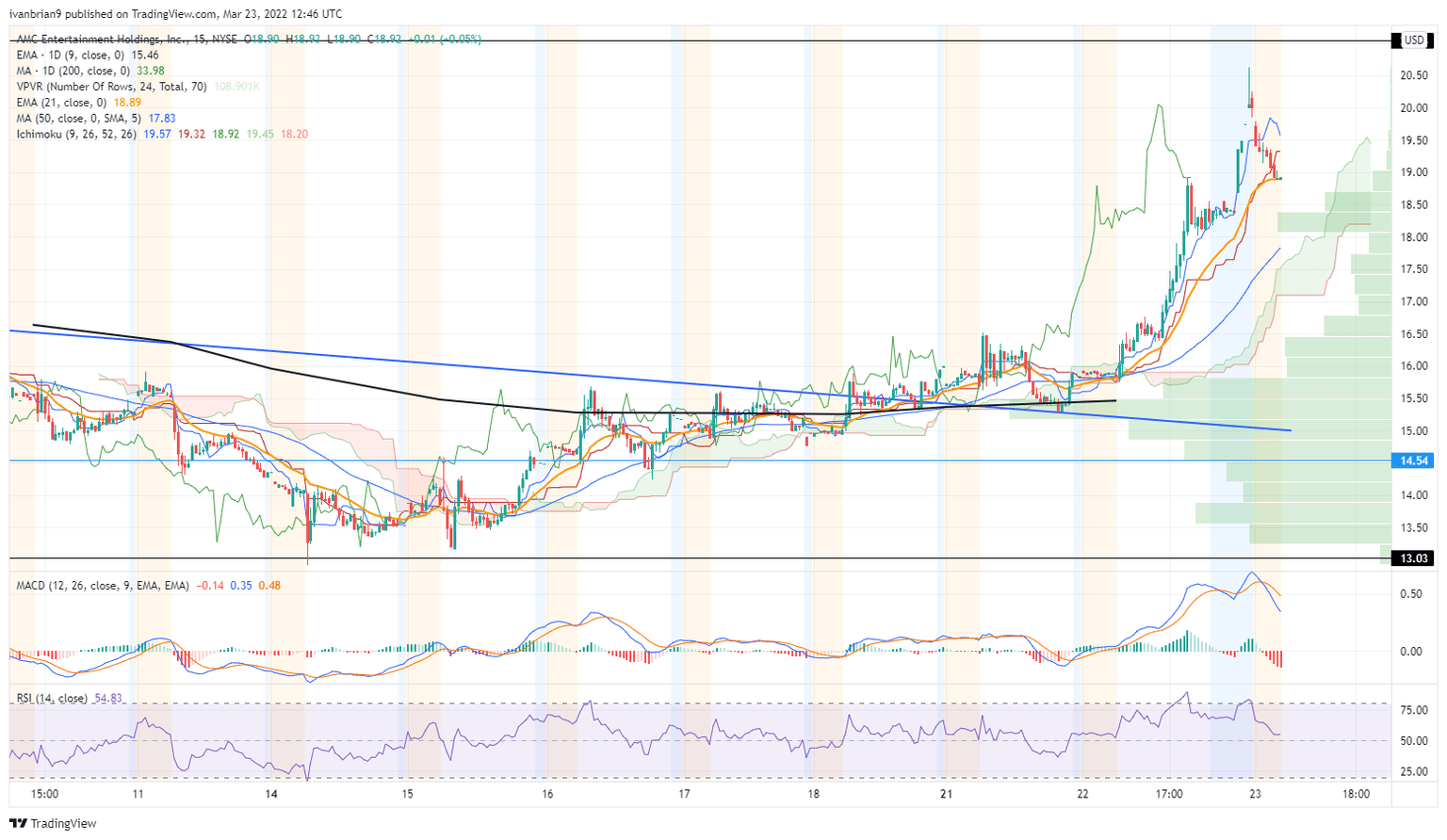Click the 19.50 price scale label
The width and height of the screenshot is (1447, 840).
tap(1412, 141)
